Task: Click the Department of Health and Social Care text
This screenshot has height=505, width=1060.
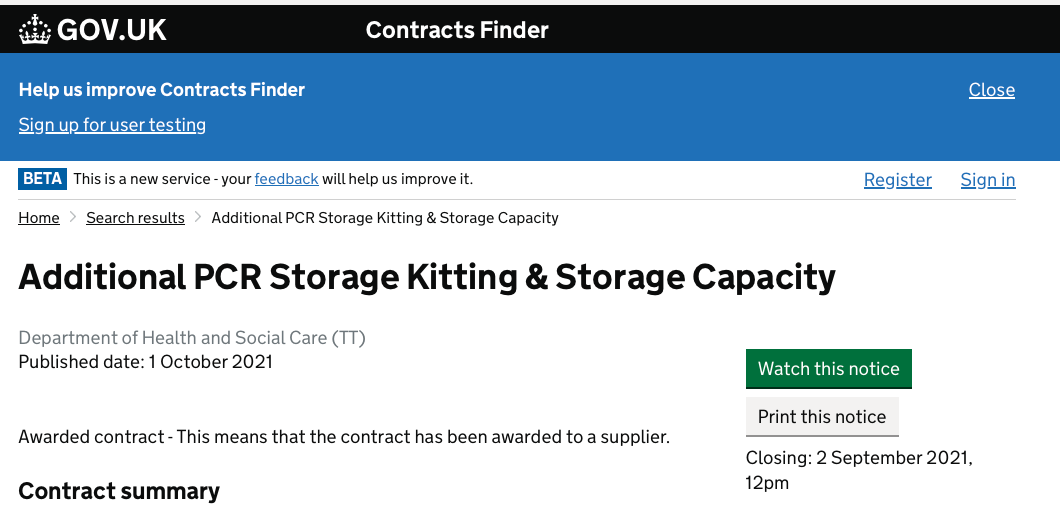Action: [192, 338]
